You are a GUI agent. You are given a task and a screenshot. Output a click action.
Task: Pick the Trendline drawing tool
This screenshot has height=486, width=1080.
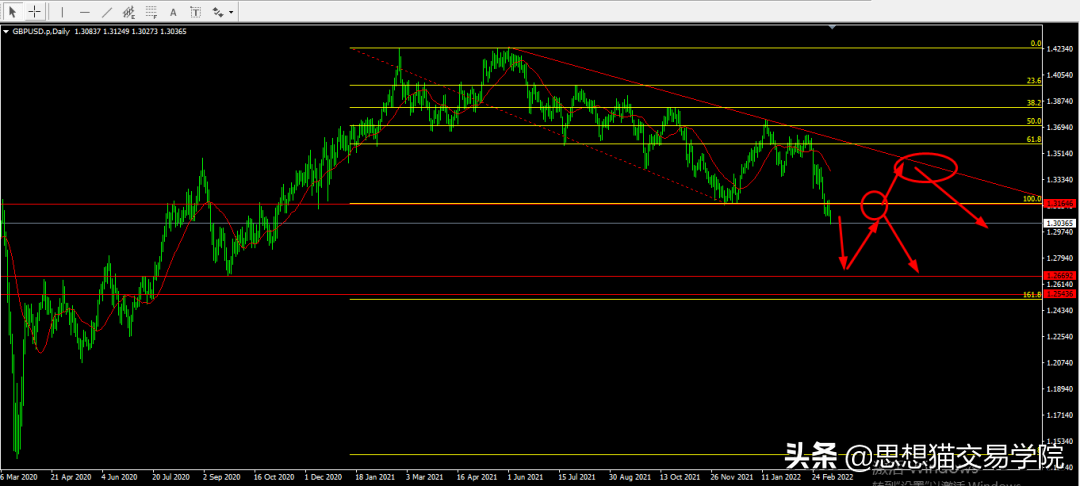pyautogui.click(x=106, y=11)
